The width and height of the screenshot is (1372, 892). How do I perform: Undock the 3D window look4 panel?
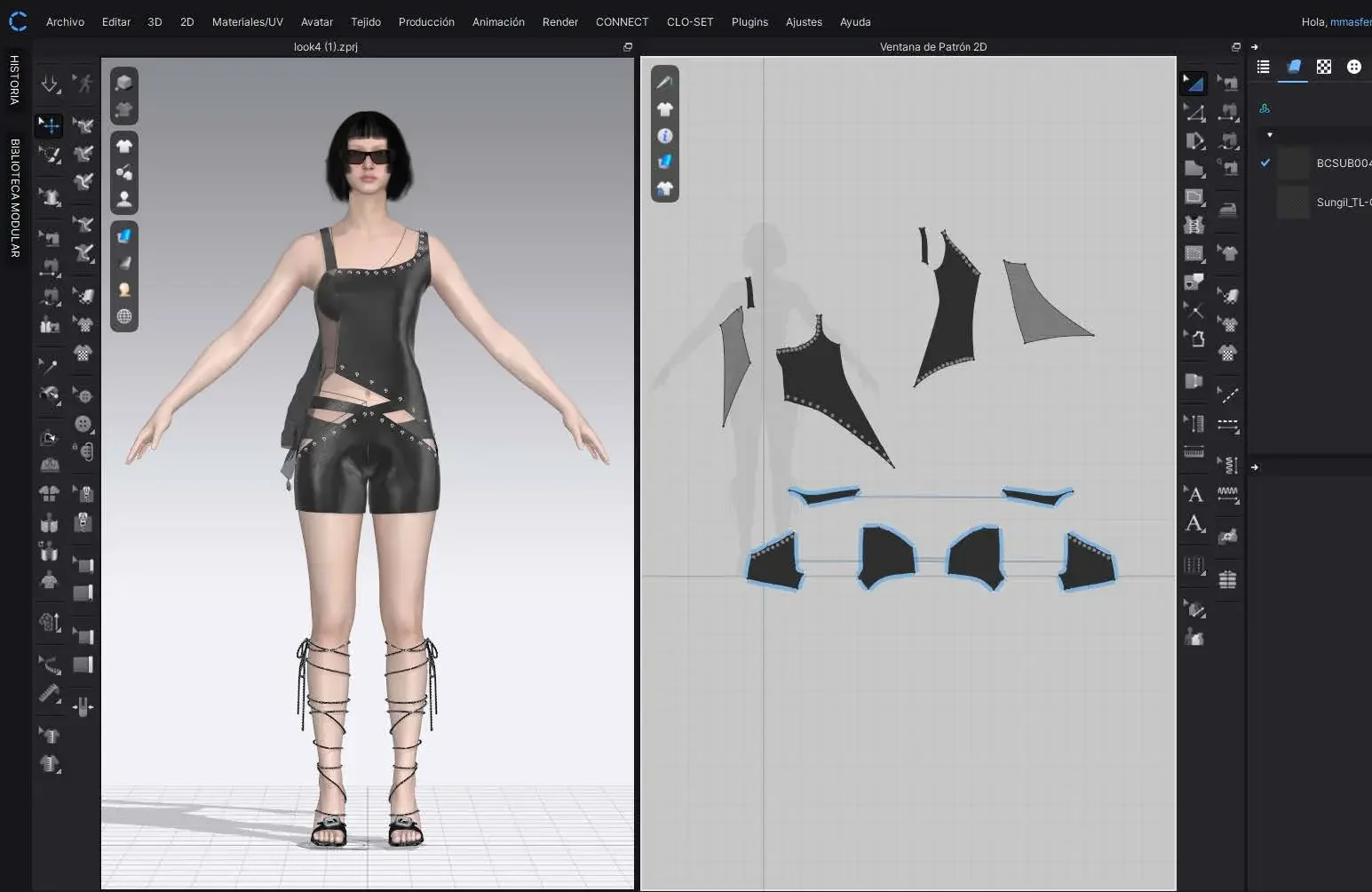click(628, 47)
